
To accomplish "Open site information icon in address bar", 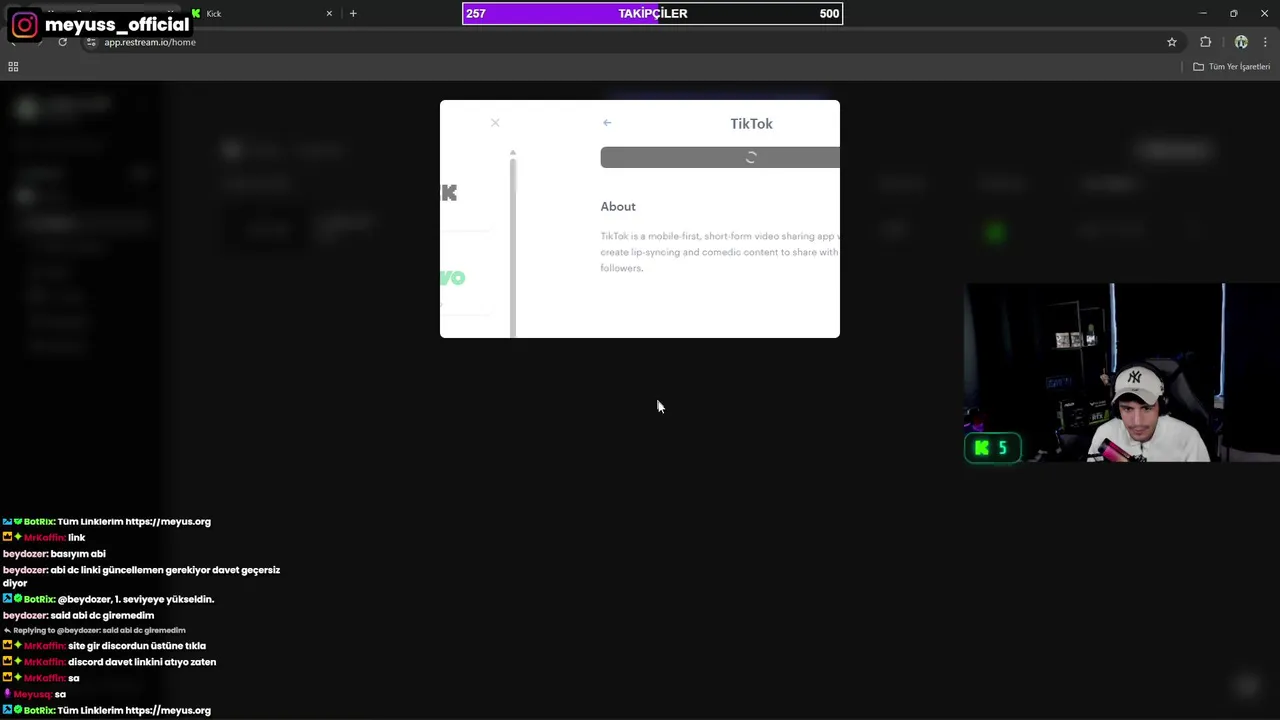I will (91, 42).
